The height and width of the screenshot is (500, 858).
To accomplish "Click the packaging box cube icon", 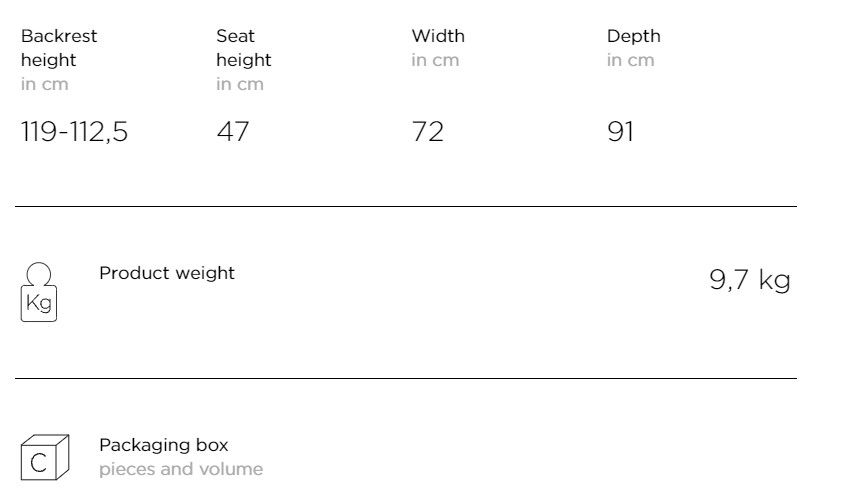I will pos(45,457).
